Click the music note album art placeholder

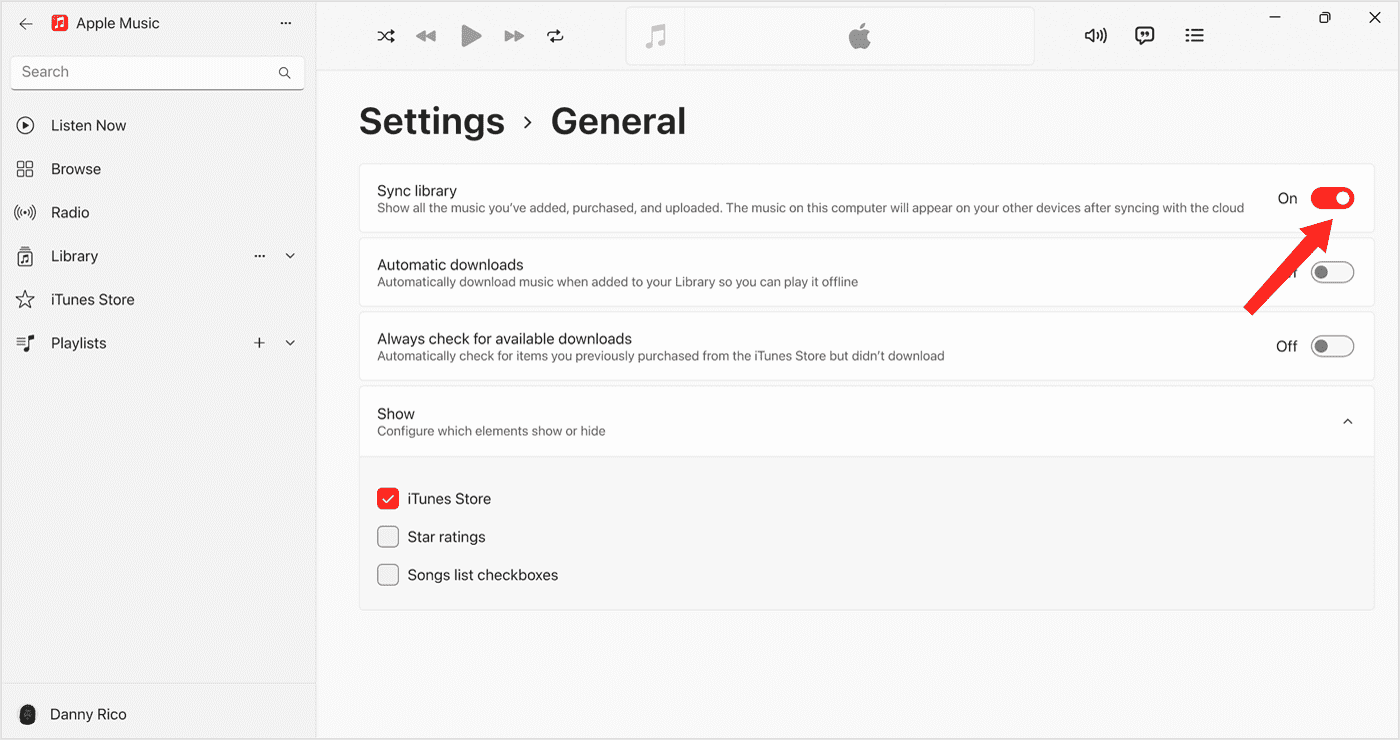tap(656, 37)
